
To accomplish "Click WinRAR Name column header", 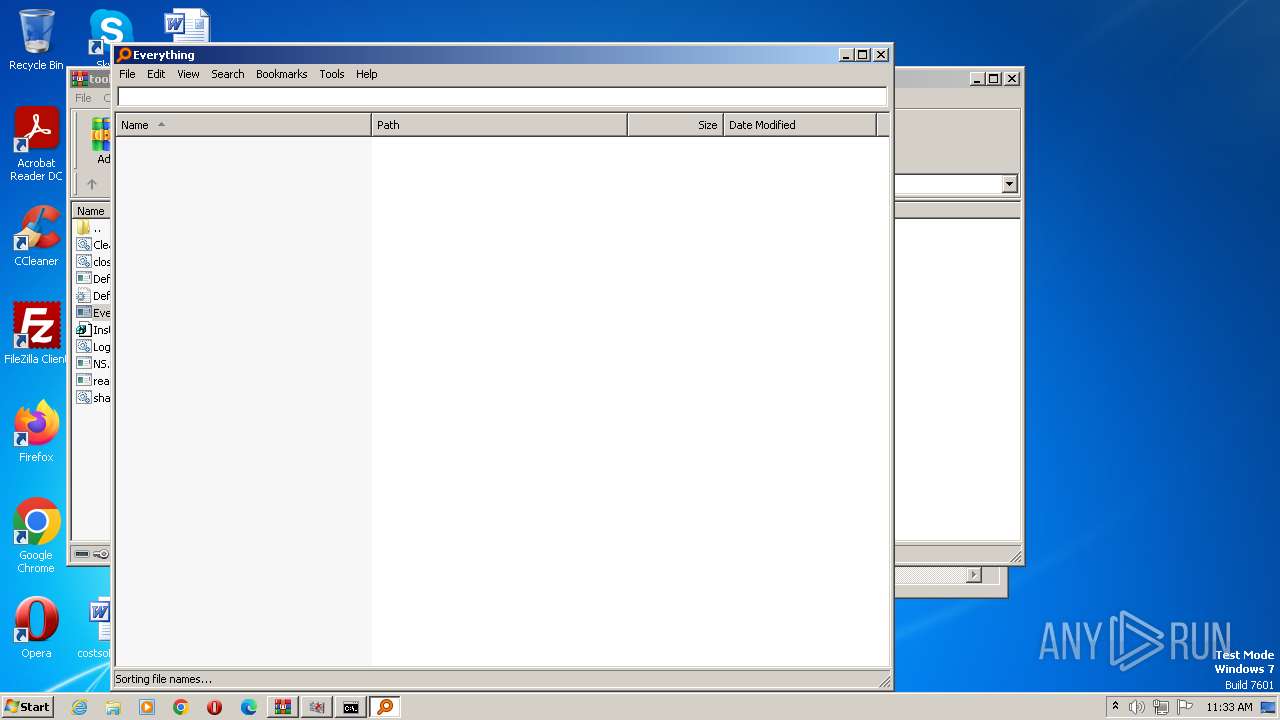I will click(91, 211).
